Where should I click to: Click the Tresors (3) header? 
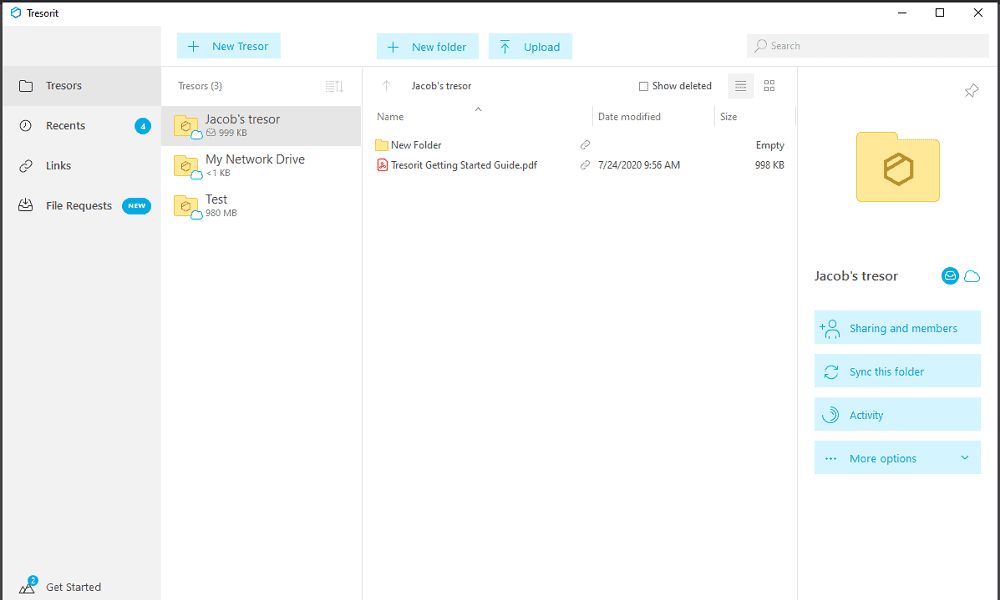click(200, 86)
